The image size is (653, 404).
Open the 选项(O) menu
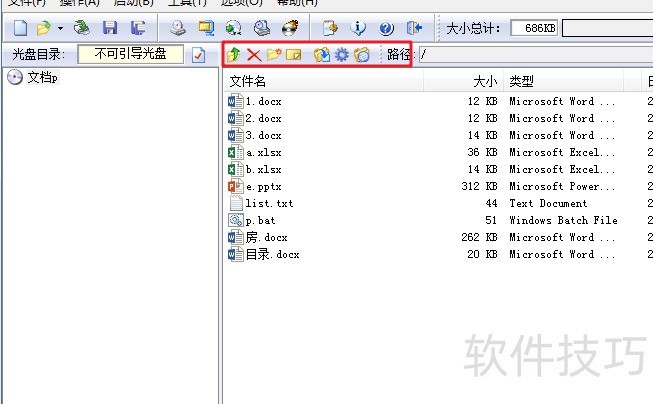(x=242, y=2)
